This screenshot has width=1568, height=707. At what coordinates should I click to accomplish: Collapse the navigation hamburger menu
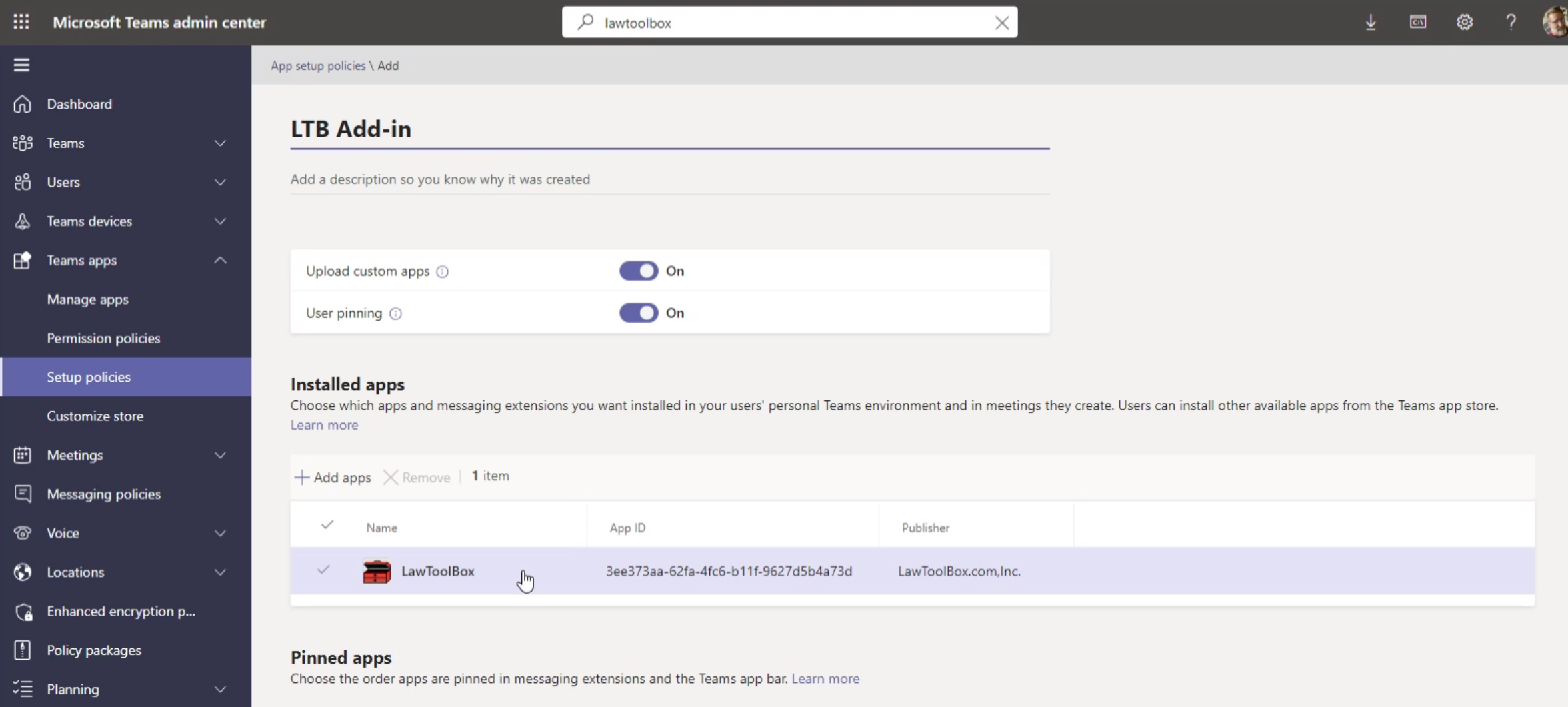coord(21,65)
